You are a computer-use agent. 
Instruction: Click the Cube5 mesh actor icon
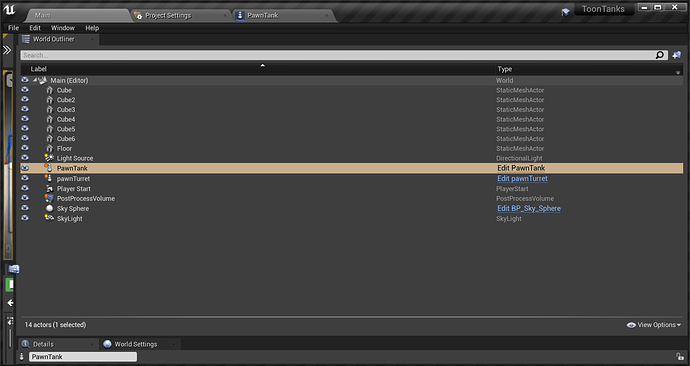(49, 129)
